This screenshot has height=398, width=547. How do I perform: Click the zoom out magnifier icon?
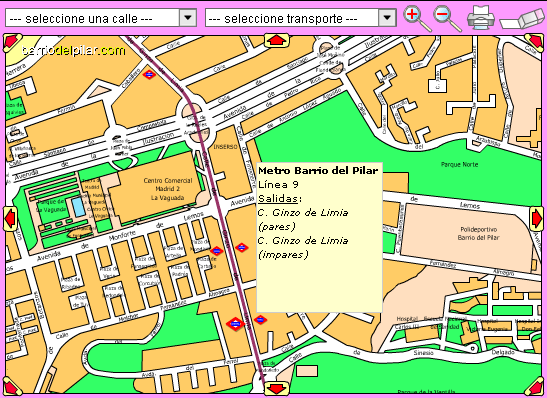point(447,18)
